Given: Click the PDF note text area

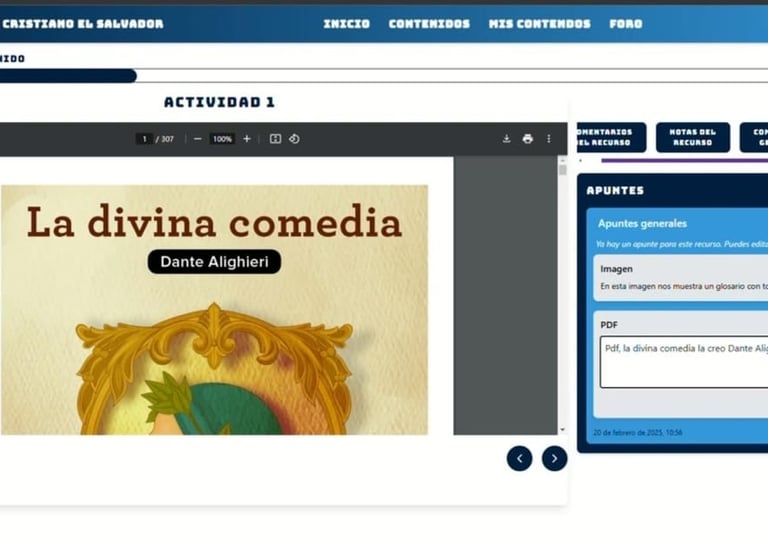Looking at the screenshot, I should point(684,362).
